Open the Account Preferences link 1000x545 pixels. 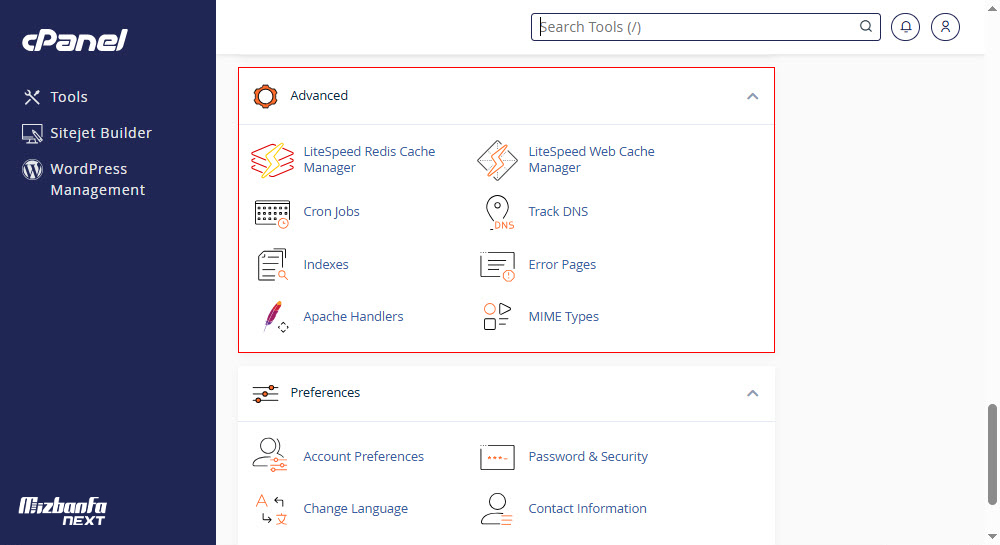[363, 456]
